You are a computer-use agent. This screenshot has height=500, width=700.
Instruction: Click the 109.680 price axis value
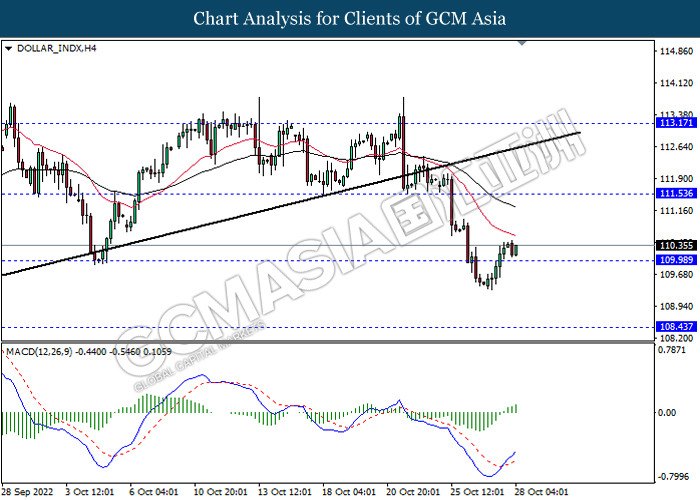(x=676, y=274)
